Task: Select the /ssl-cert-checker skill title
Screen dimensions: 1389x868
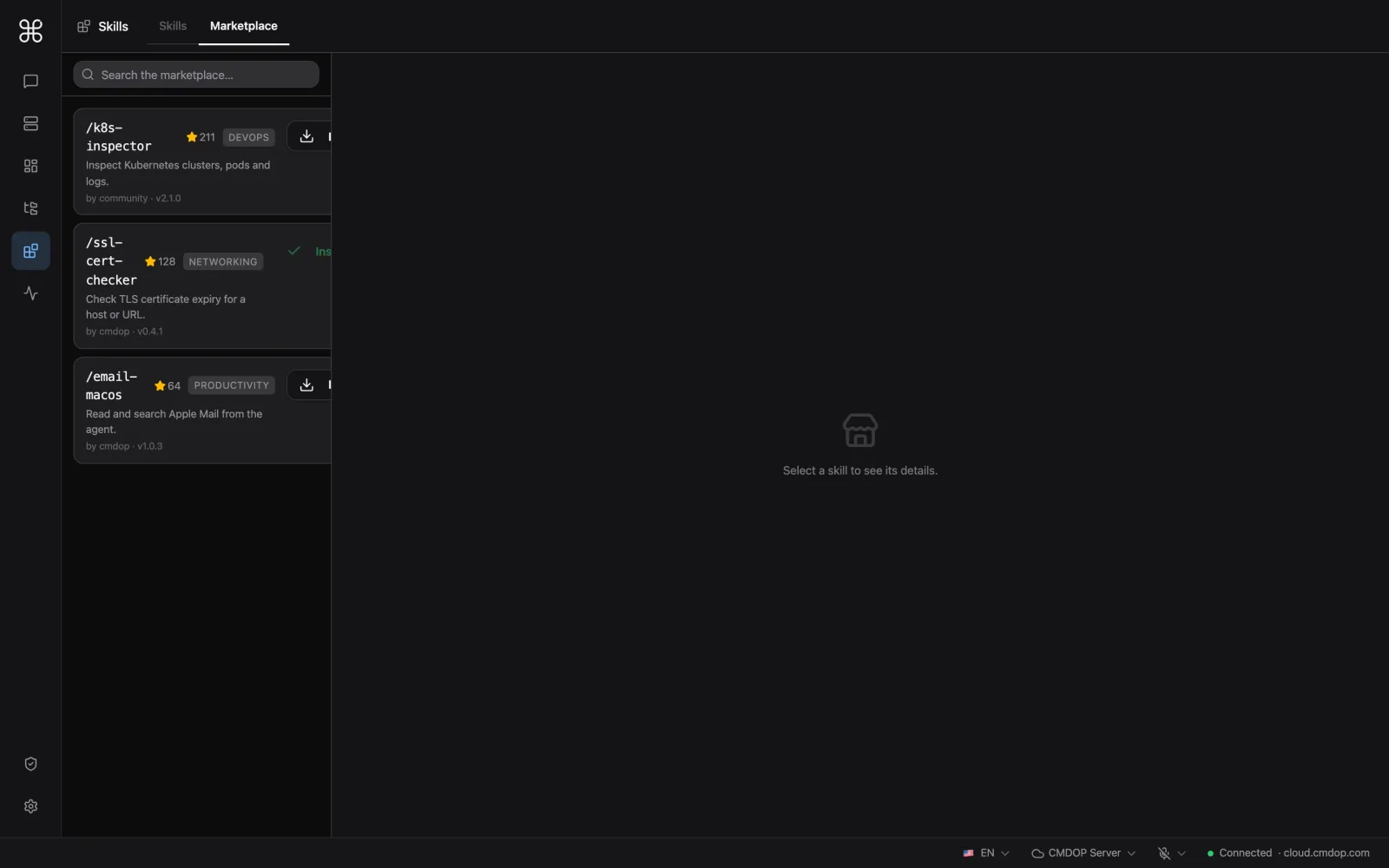Action: [111, 261]
